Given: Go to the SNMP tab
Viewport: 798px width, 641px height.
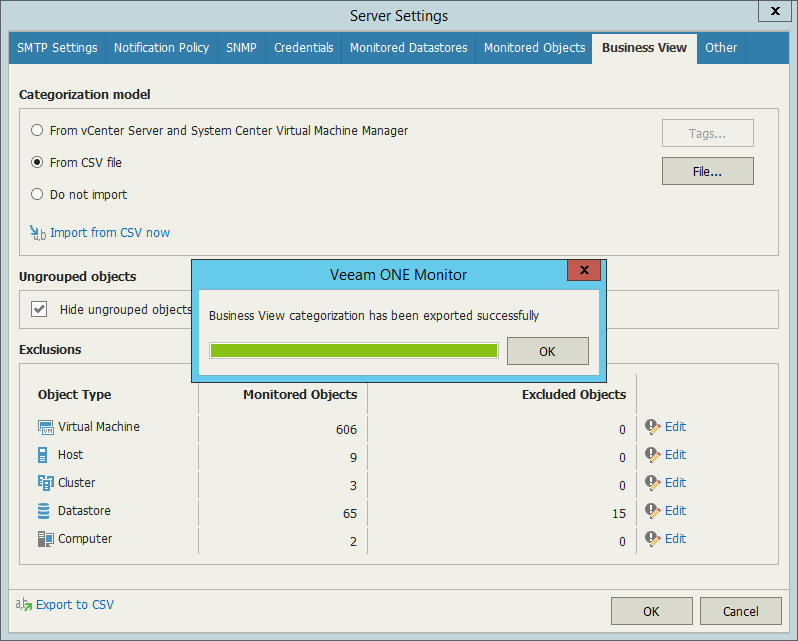Looking at the screenshot, I should tap(241, 48).
